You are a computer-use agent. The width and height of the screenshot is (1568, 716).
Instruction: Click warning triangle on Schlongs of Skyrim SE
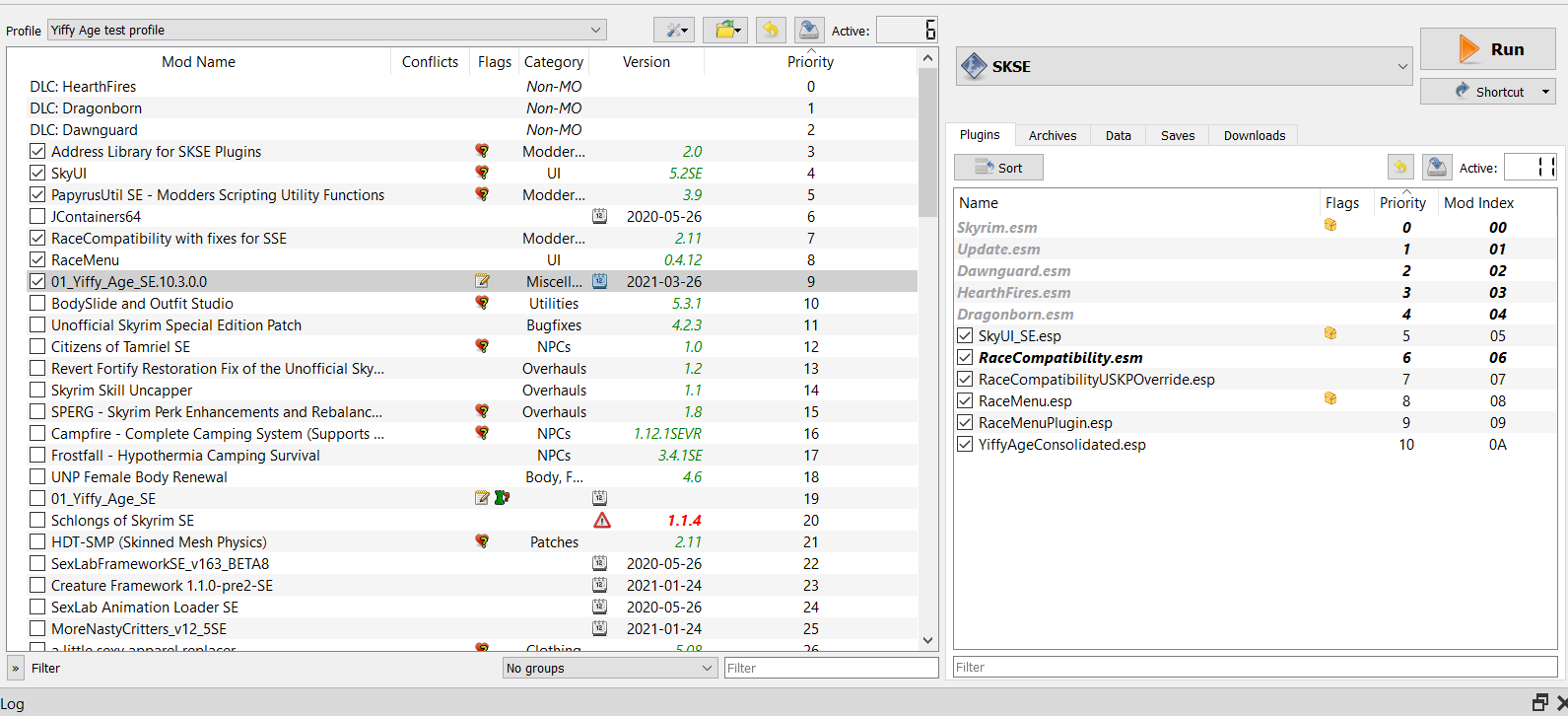click(602, 520)
